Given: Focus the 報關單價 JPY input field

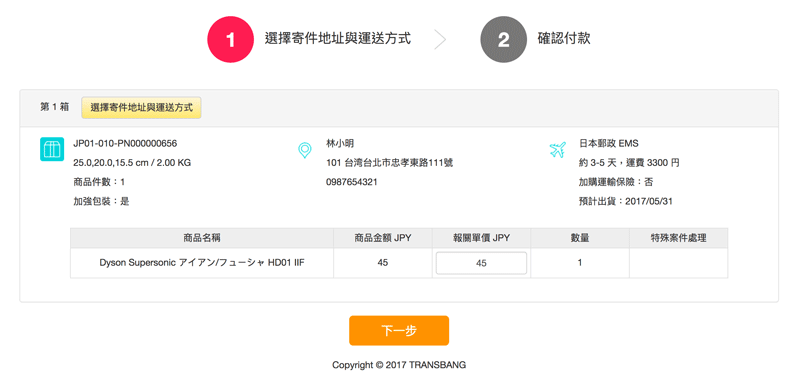Looking at the screenshot, I should pos(481,263).
